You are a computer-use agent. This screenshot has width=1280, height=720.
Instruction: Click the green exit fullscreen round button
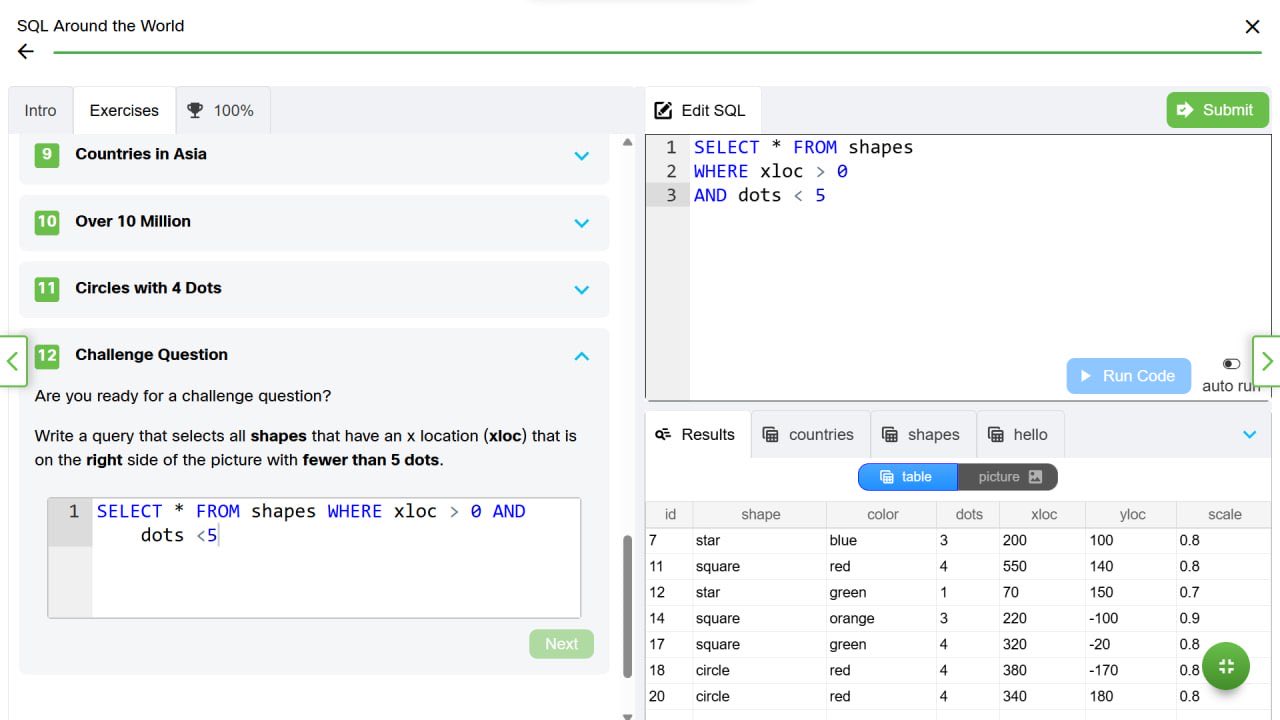click(x=1226, y=666)
